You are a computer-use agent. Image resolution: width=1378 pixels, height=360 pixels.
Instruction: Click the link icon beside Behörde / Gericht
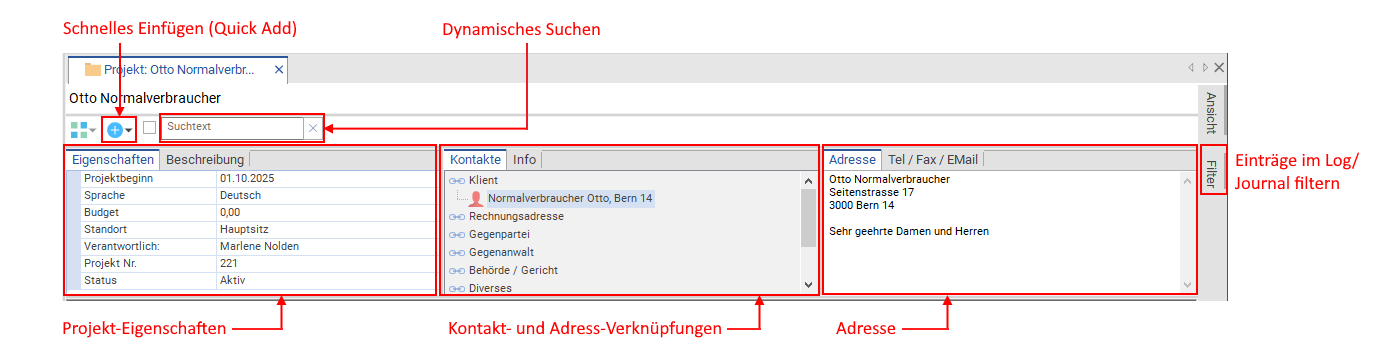coord(457,271)
